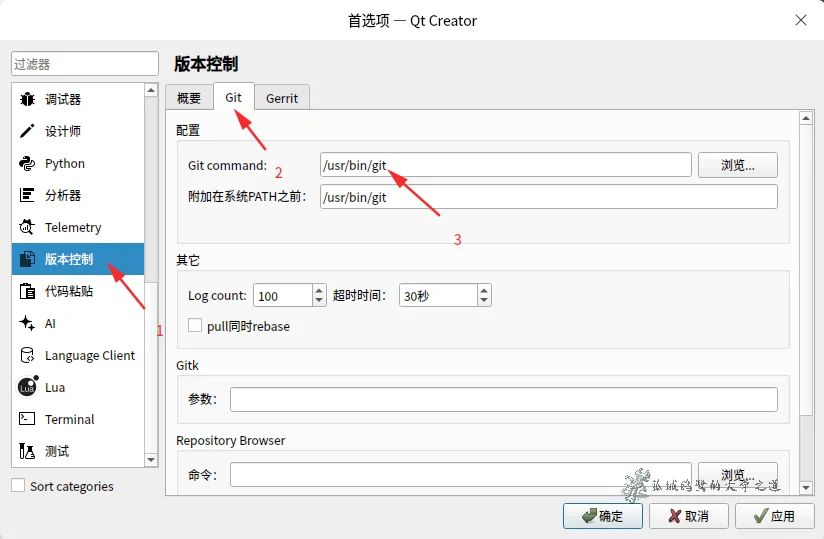Open the Lua icon category
The width and height of the screenshot is (824, 539).
pos(27,387)
